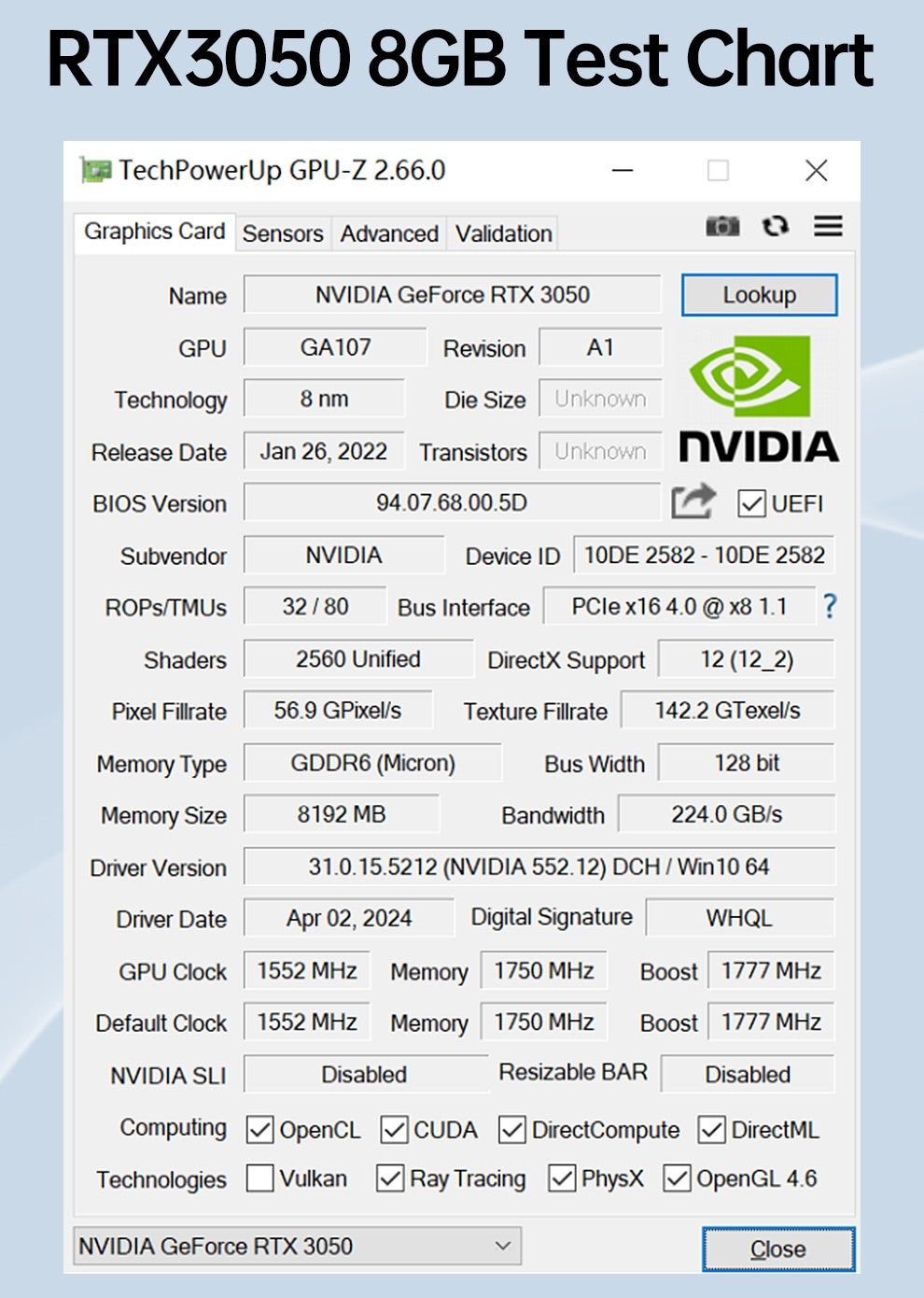The image size is (924, 1298).
Task: Toggle the DirectCompute checkbox
Action: 511,1130
